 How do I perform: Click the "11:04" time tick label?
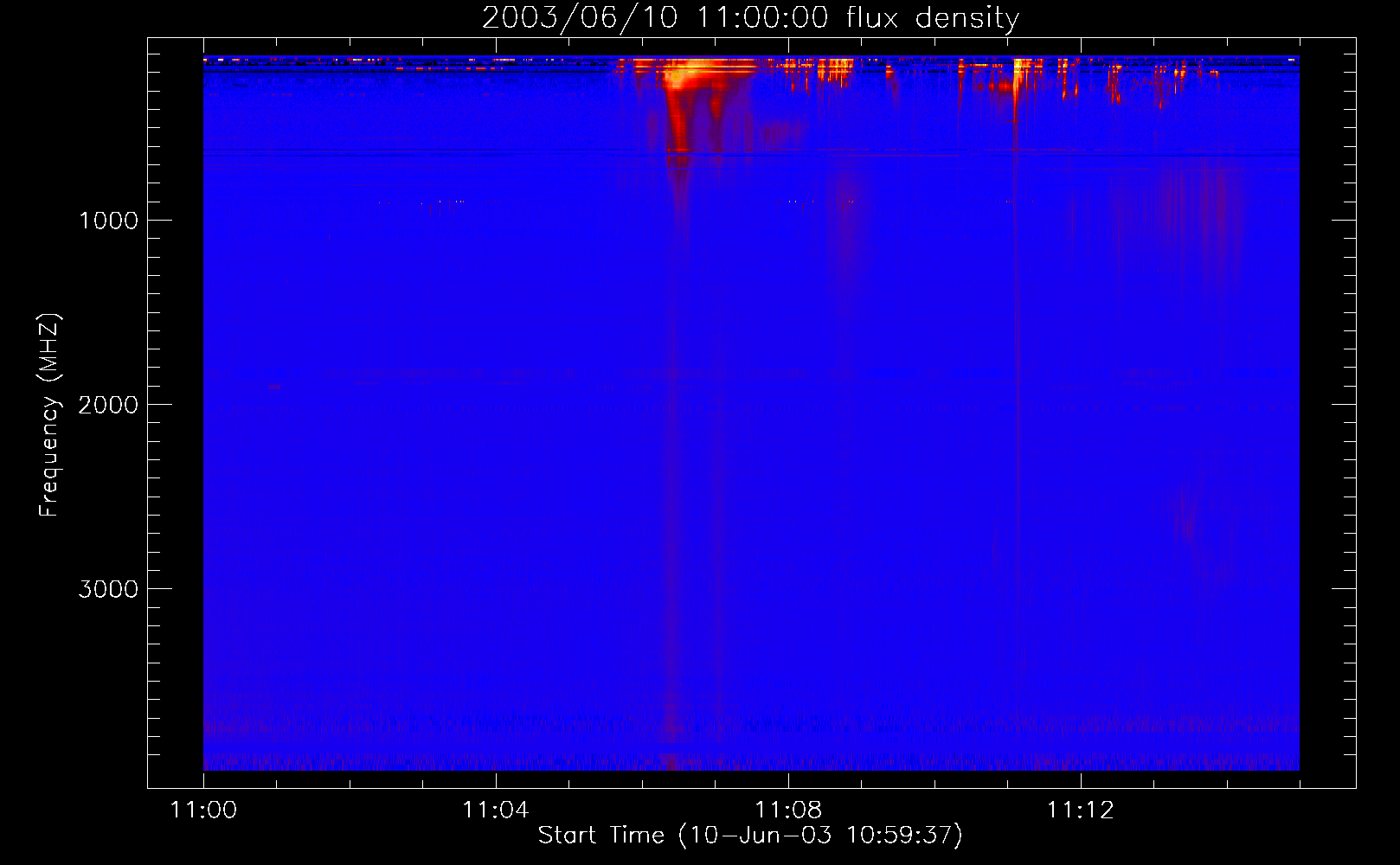point(496,810)
